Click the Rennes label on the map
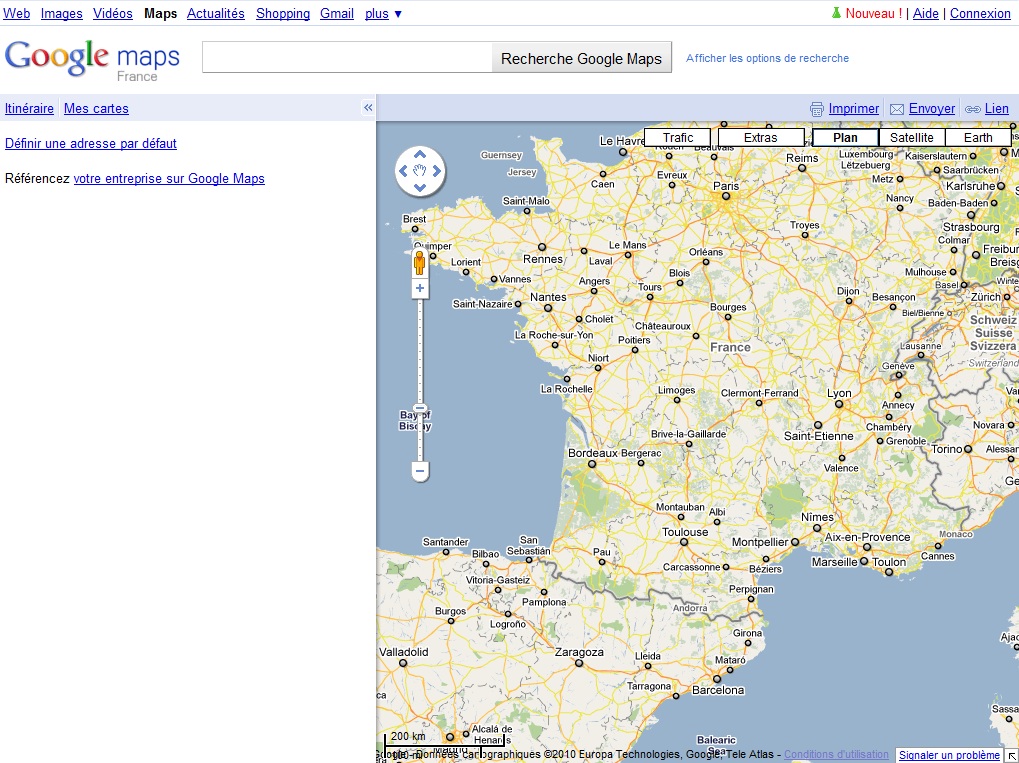 pos(543,259)
